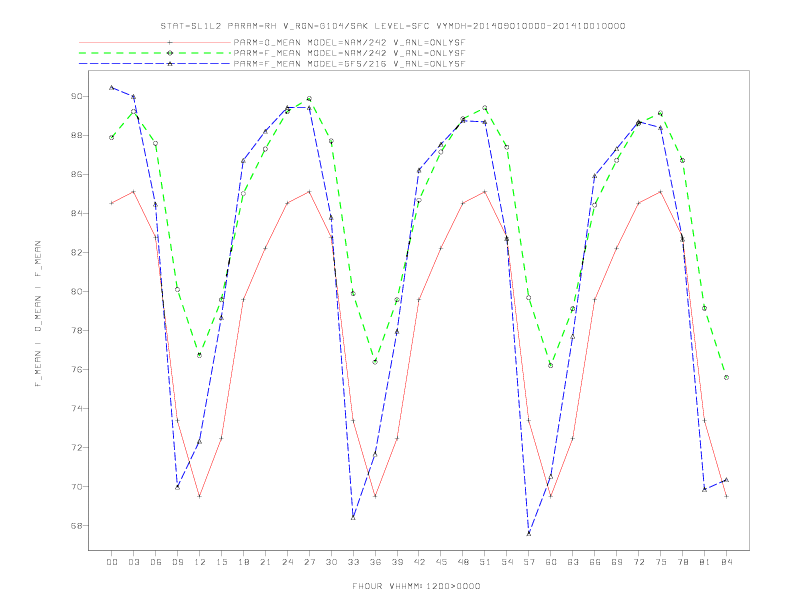Click y-axis tick label 82
Screen dimensions: 792x612
77,252
